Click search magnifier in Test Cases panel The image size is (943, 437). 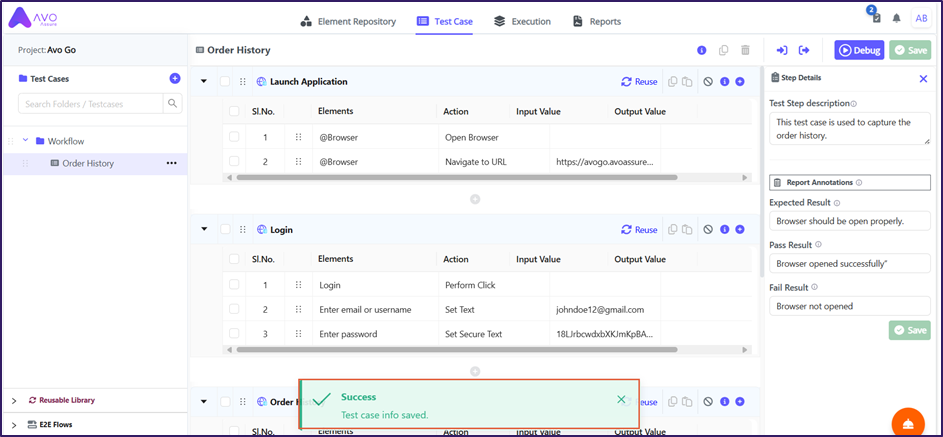pos(173,103)
